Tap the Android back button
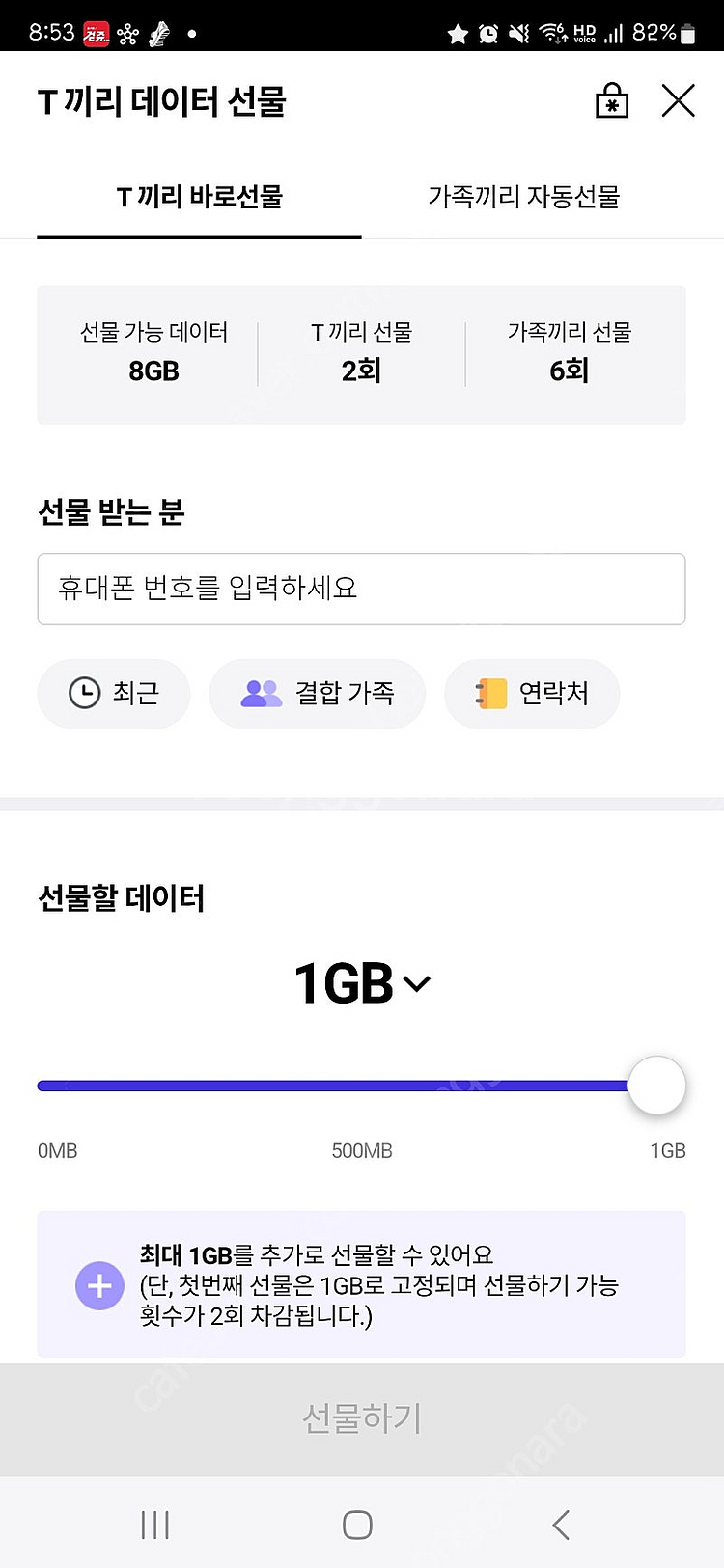The width and height of the screenshot is (724, 1568). pyautogui.click(x=561, y=1525)
